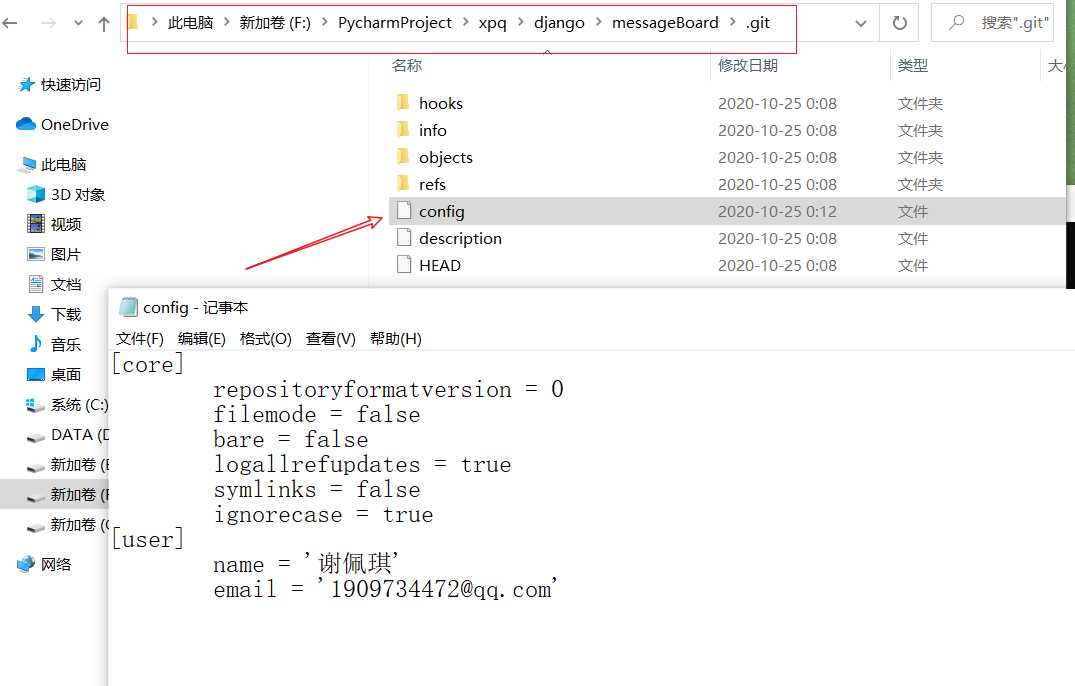
Task: Click the 下载 blue arrow icon
Action: (36, 315)
